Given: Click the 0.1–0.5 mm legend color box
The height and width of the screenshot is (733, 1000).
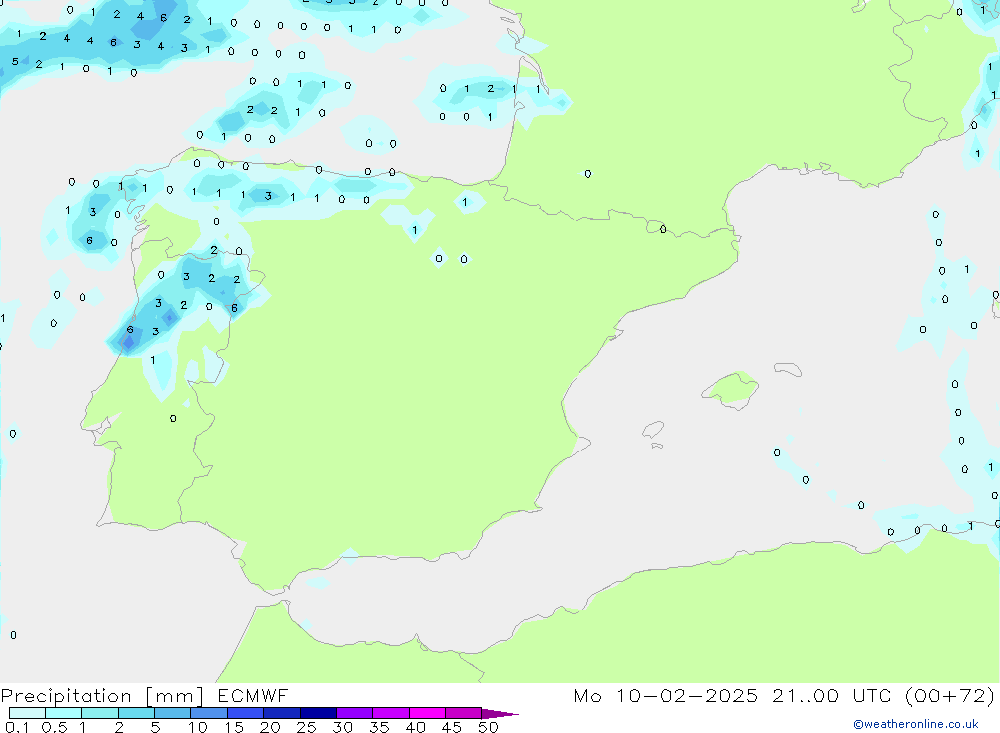Looking at the screenshot, I should tap(27, 713).
